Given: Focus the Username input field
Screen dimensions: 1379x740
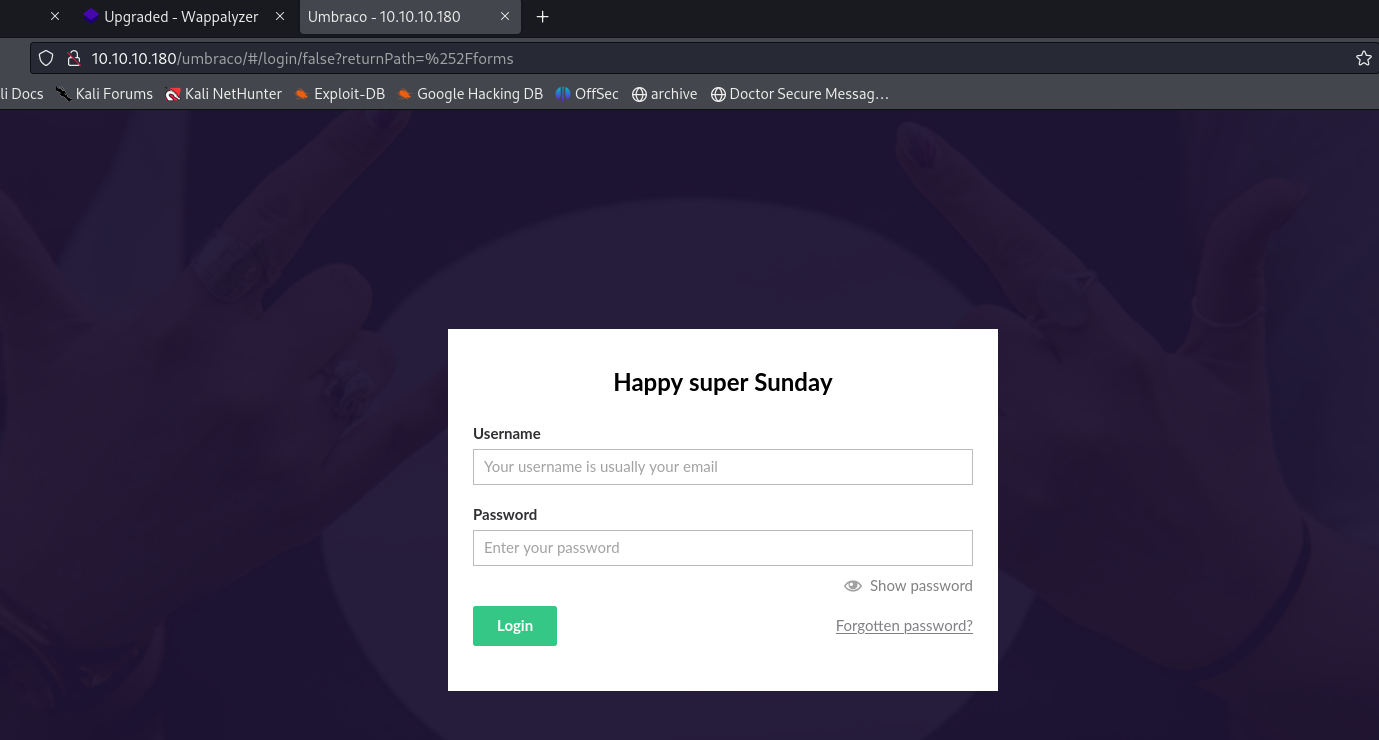Looking at the screenshot, I should click(722, 467).
